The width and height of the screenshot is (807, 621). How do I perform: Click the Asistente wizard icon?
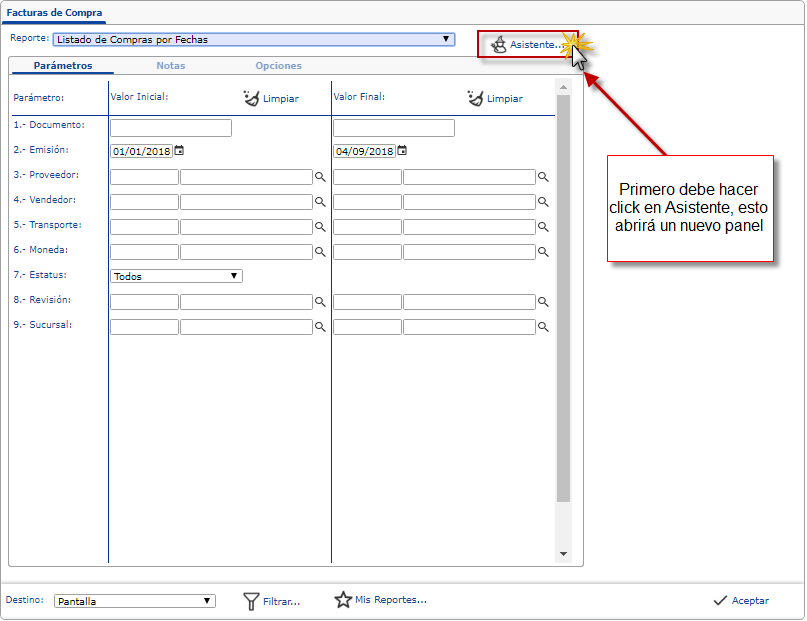(499, 45)
